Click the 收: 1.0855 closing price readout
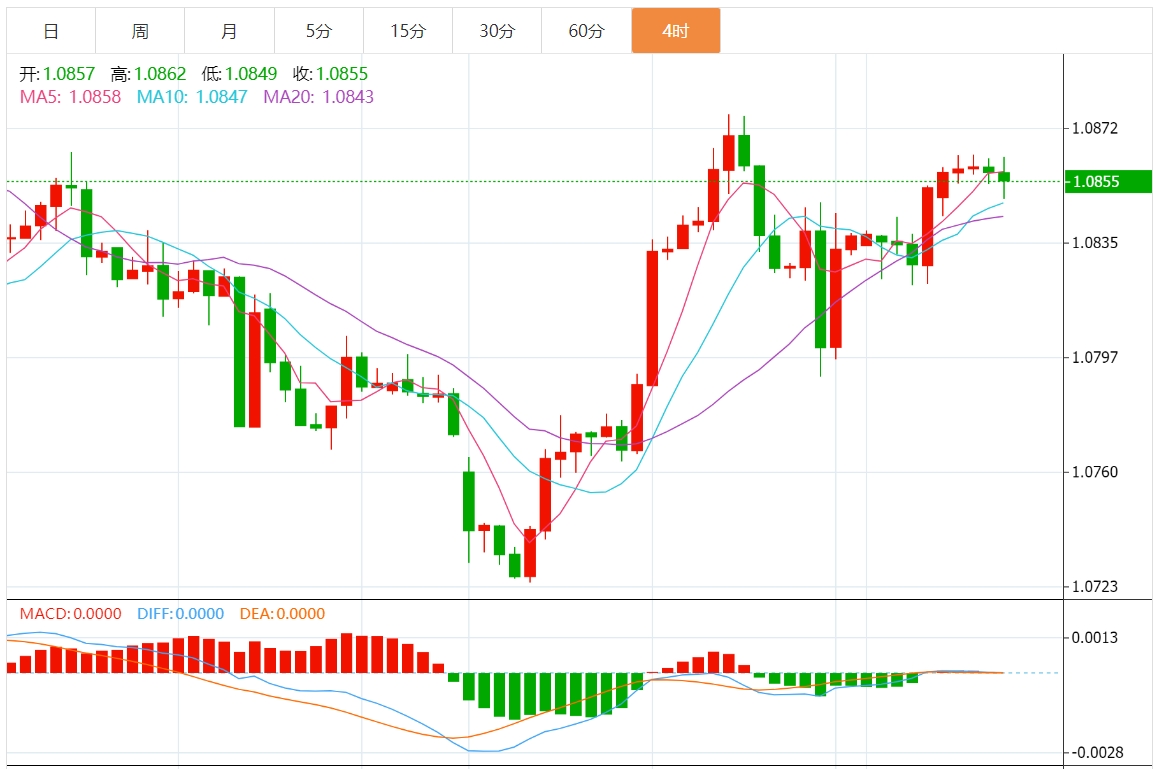The image size is (1167, 769). pyautogui.click(x=330, y=74)
